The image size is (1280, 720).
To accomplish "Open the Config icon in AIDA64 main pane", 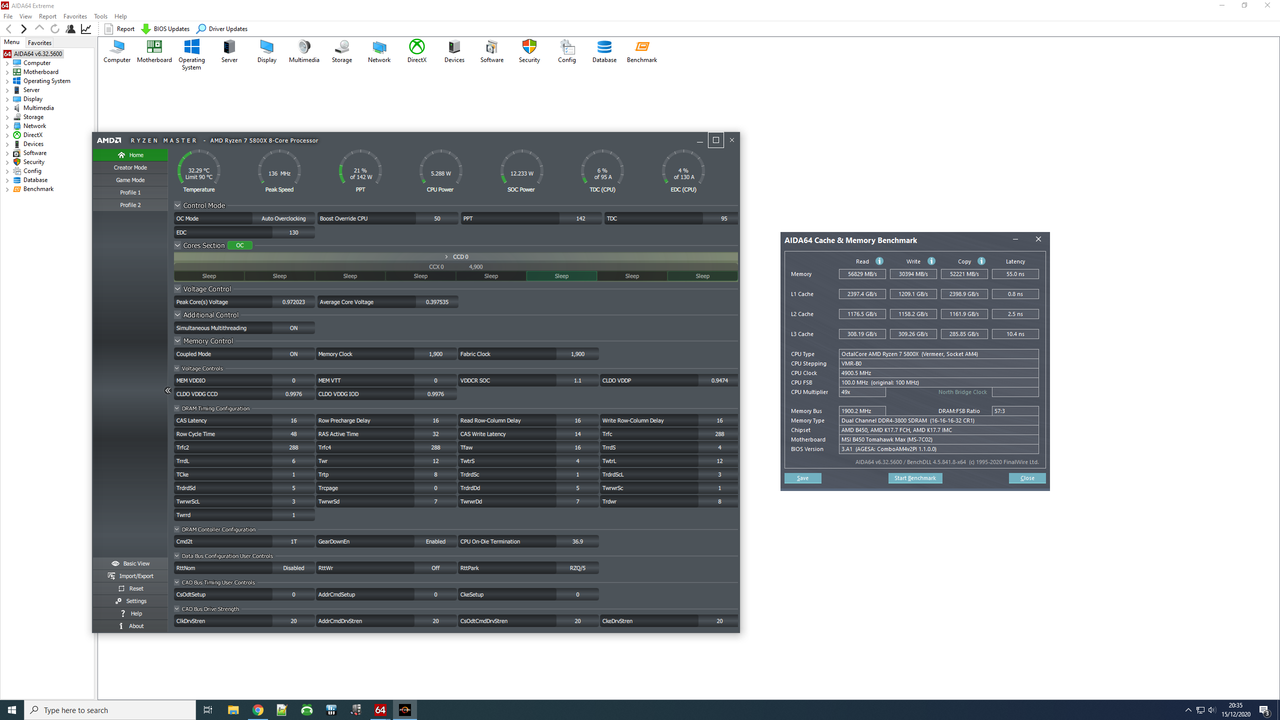I will [567, 47].
